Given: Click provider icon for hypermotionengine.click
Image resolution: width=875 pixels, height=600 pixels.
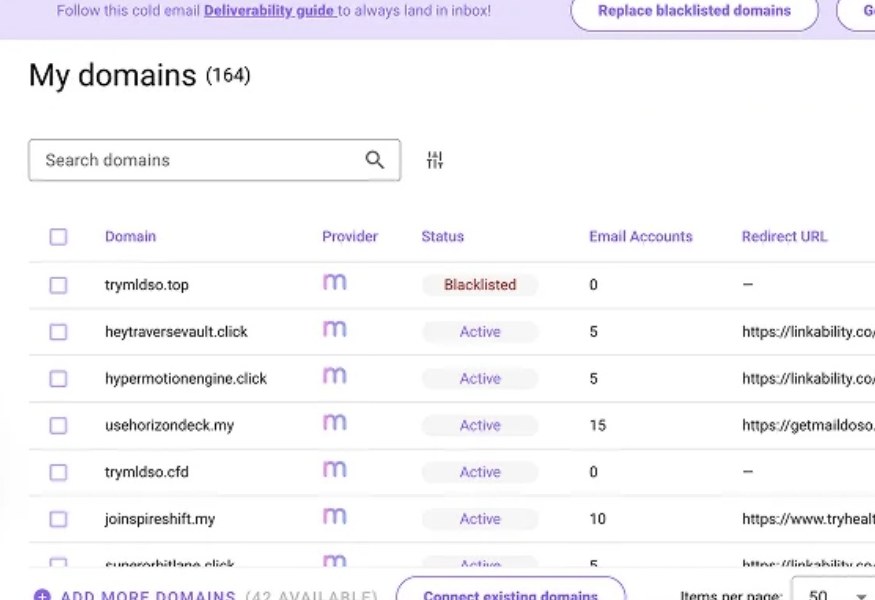Looking at the screenshot, I should point(335,376).
